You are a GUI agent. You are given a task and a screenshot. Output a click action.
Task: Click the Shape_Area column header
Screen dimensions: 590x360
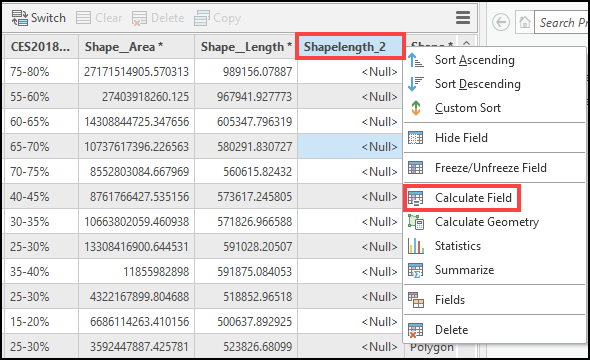coord(136,47)
